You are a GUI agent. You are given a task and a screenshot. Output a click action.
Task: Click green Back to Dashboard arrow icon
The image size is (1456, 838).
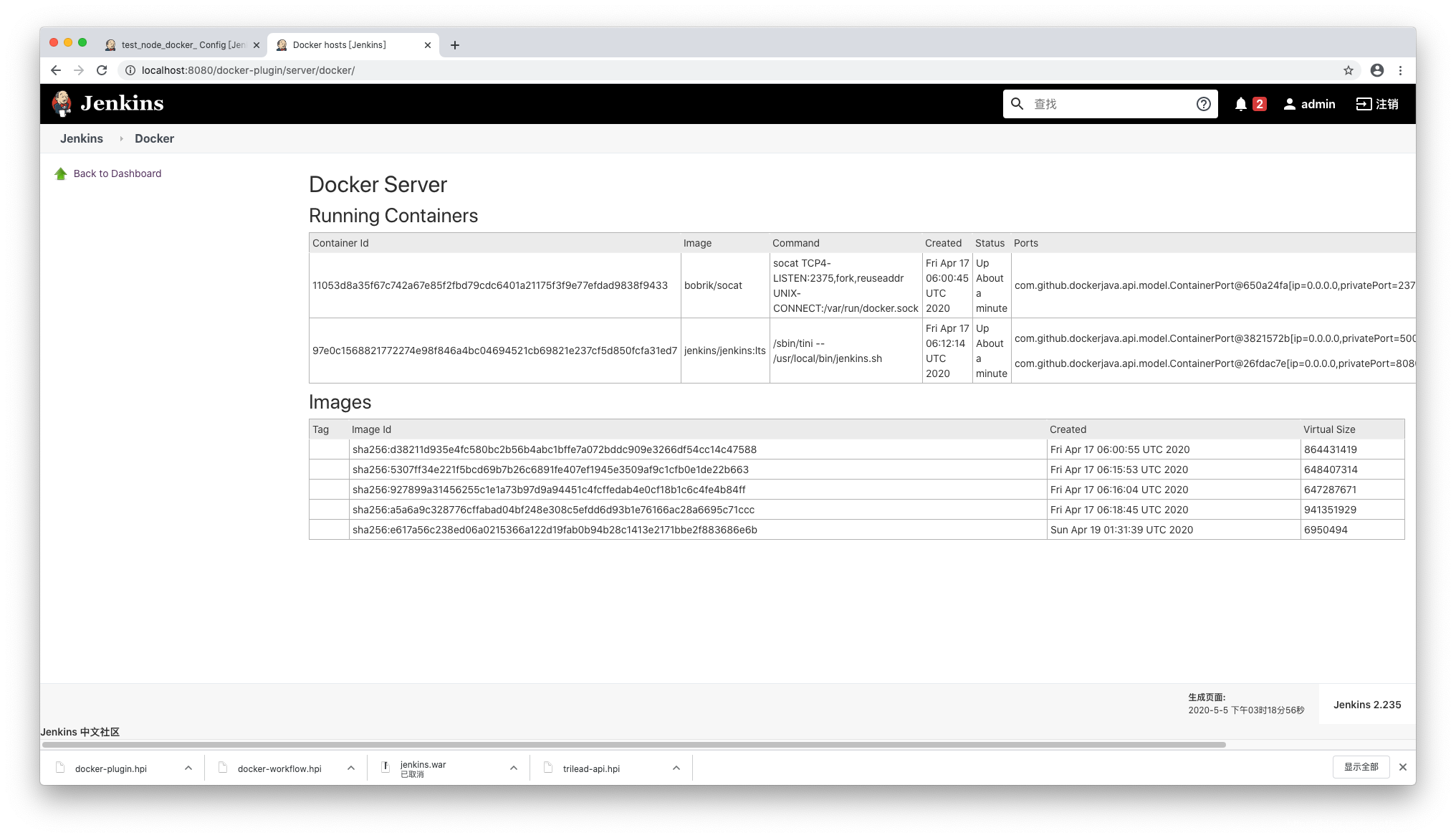click(61, 173)
